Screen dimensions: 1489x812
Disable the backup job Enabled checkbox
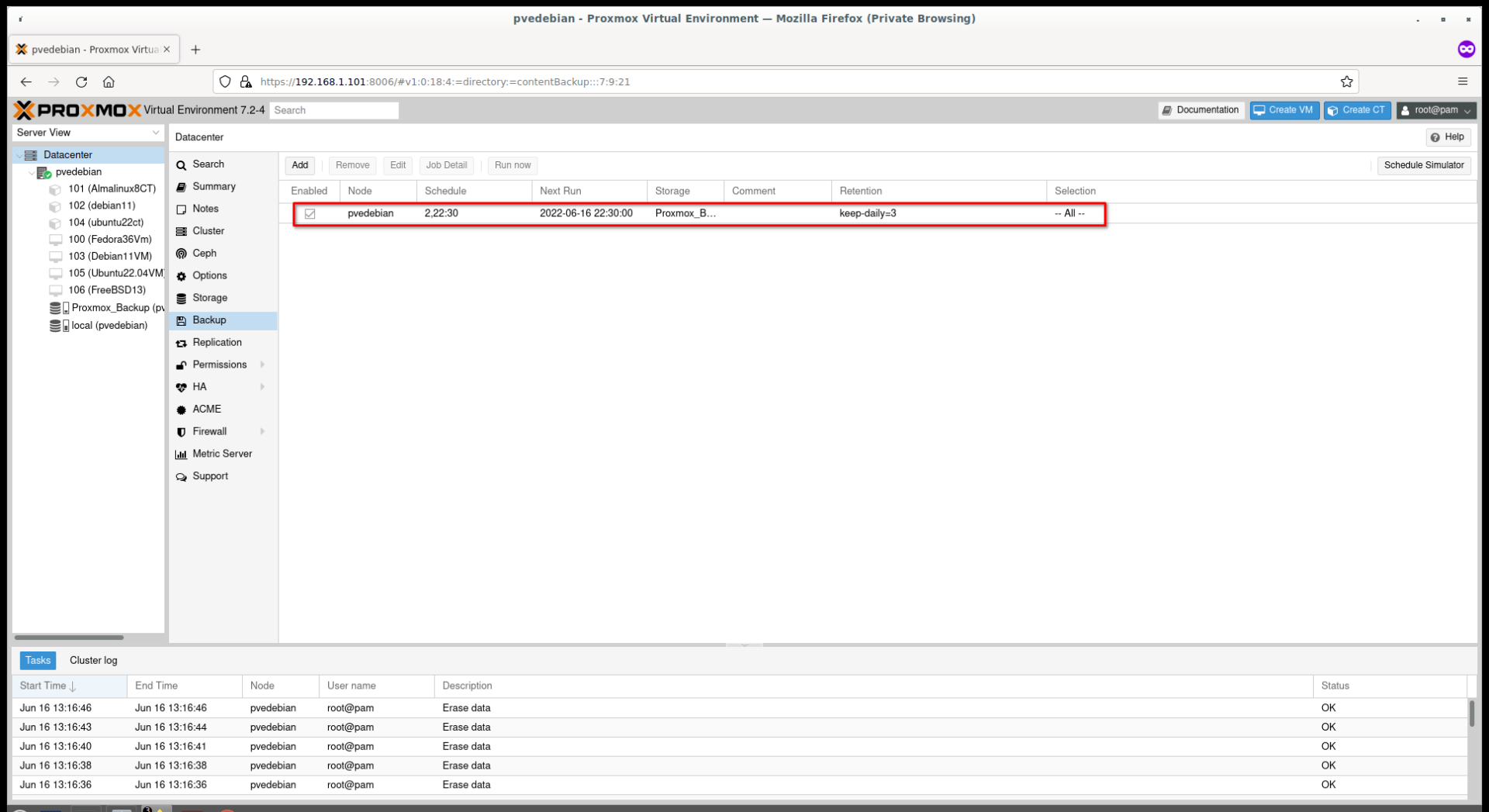click(310, 213)
